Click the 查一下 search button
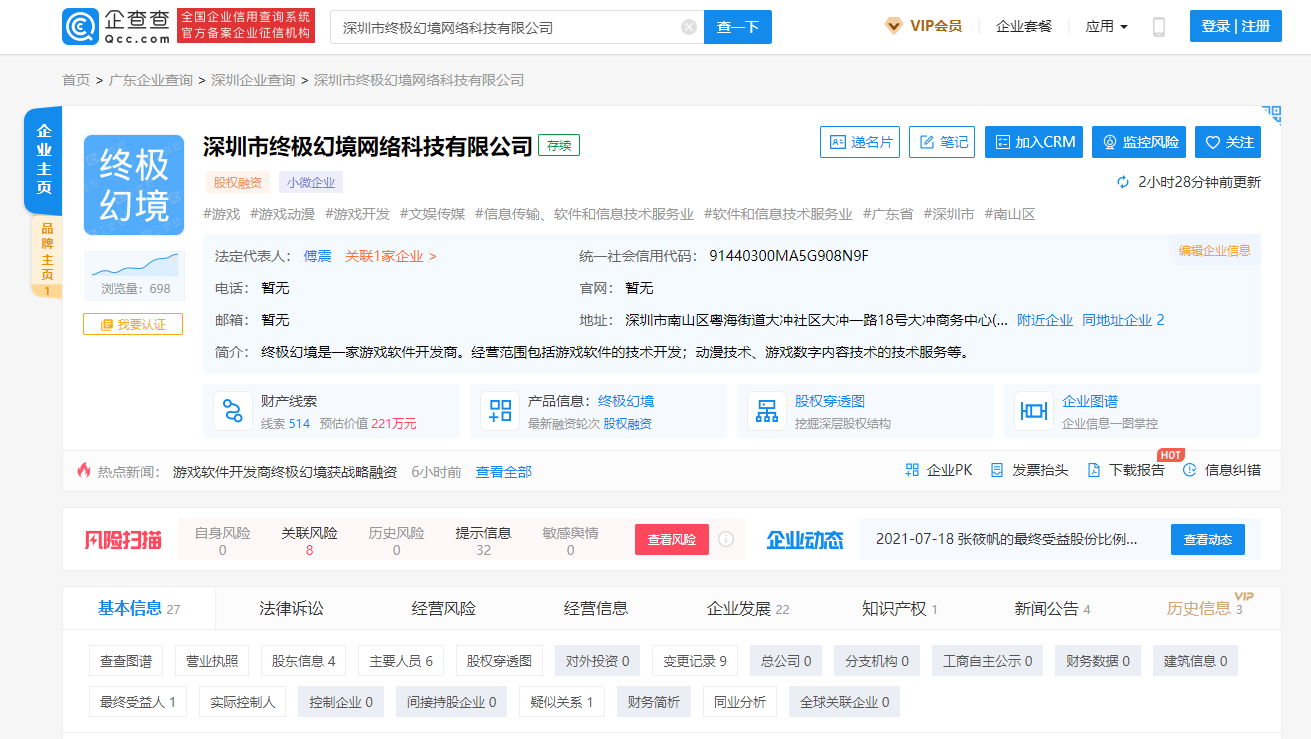1311x739 pixels. point(738,27)
